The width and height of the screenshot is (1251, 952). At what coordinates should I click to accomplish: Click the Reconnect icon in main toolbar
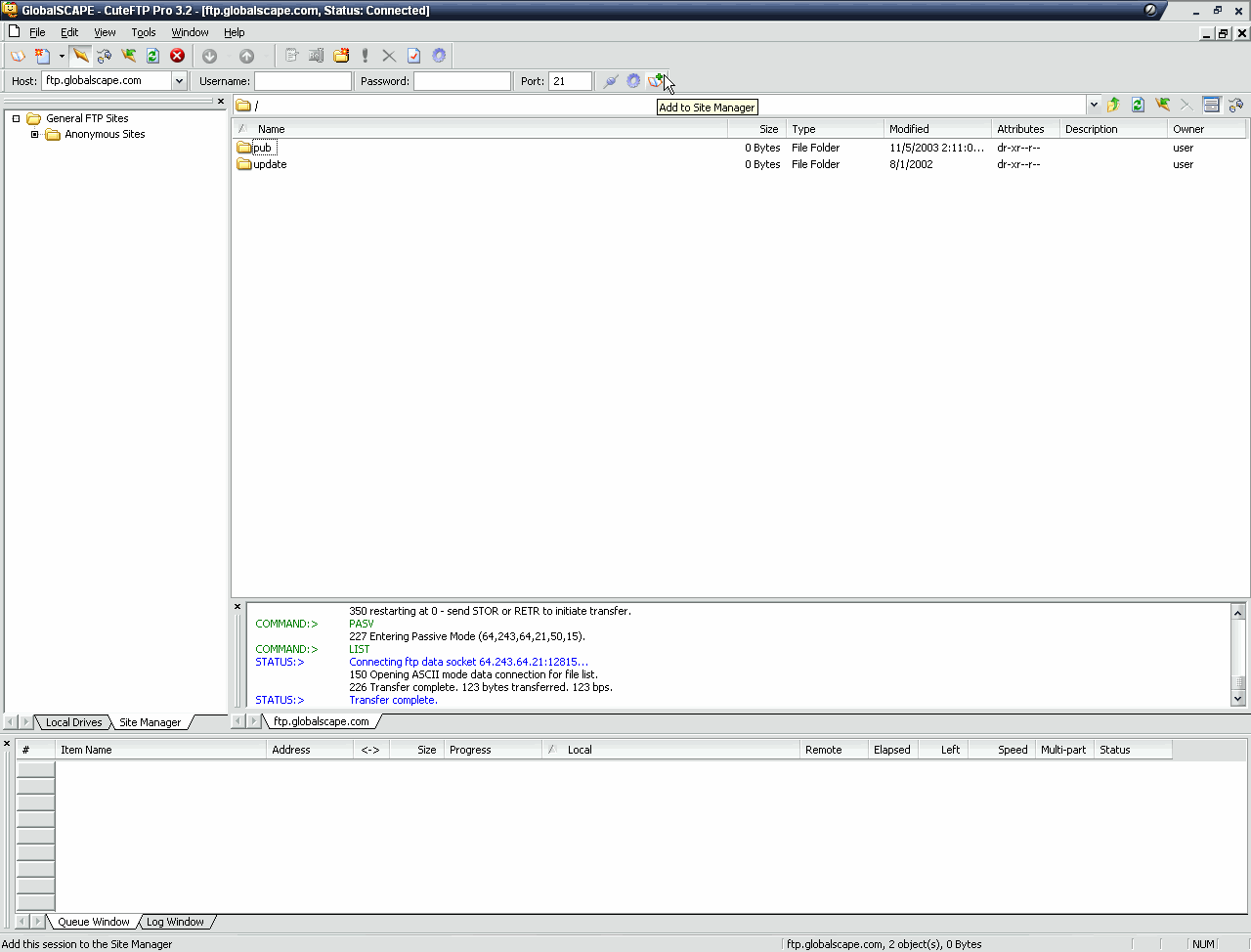[x=129, y=56]
